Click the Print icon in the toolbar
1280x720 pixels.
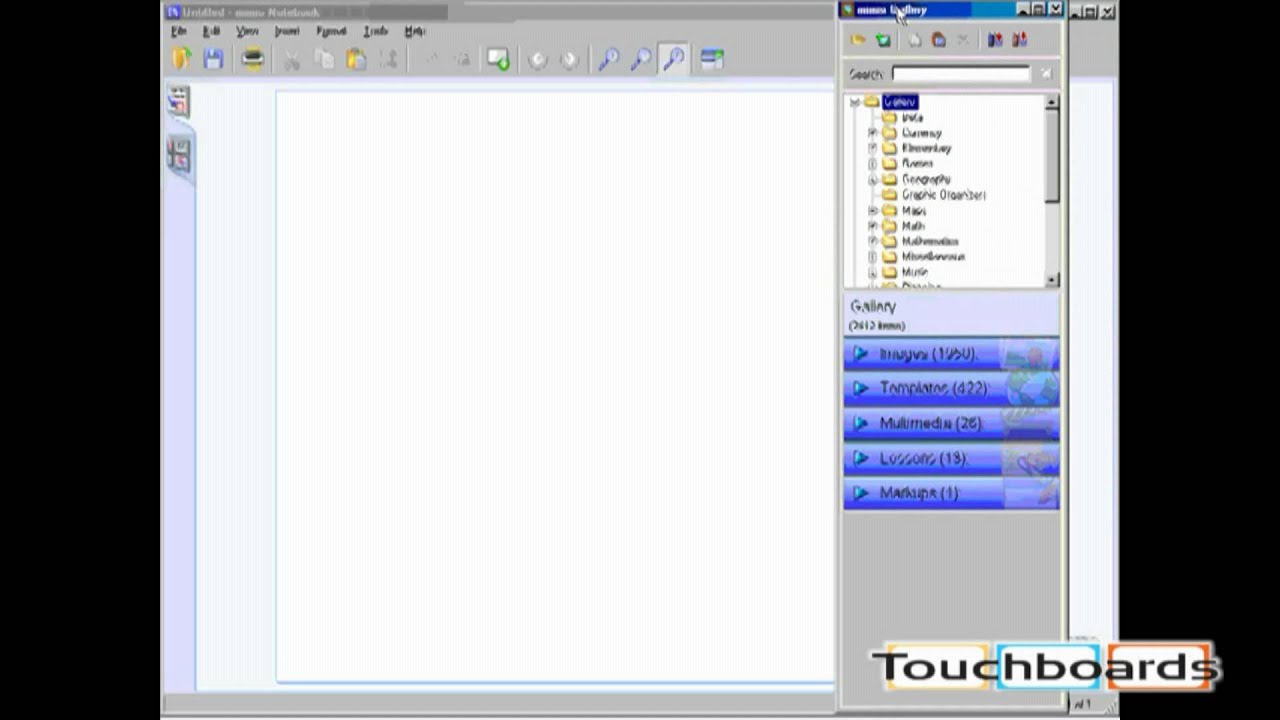point(252,60)
